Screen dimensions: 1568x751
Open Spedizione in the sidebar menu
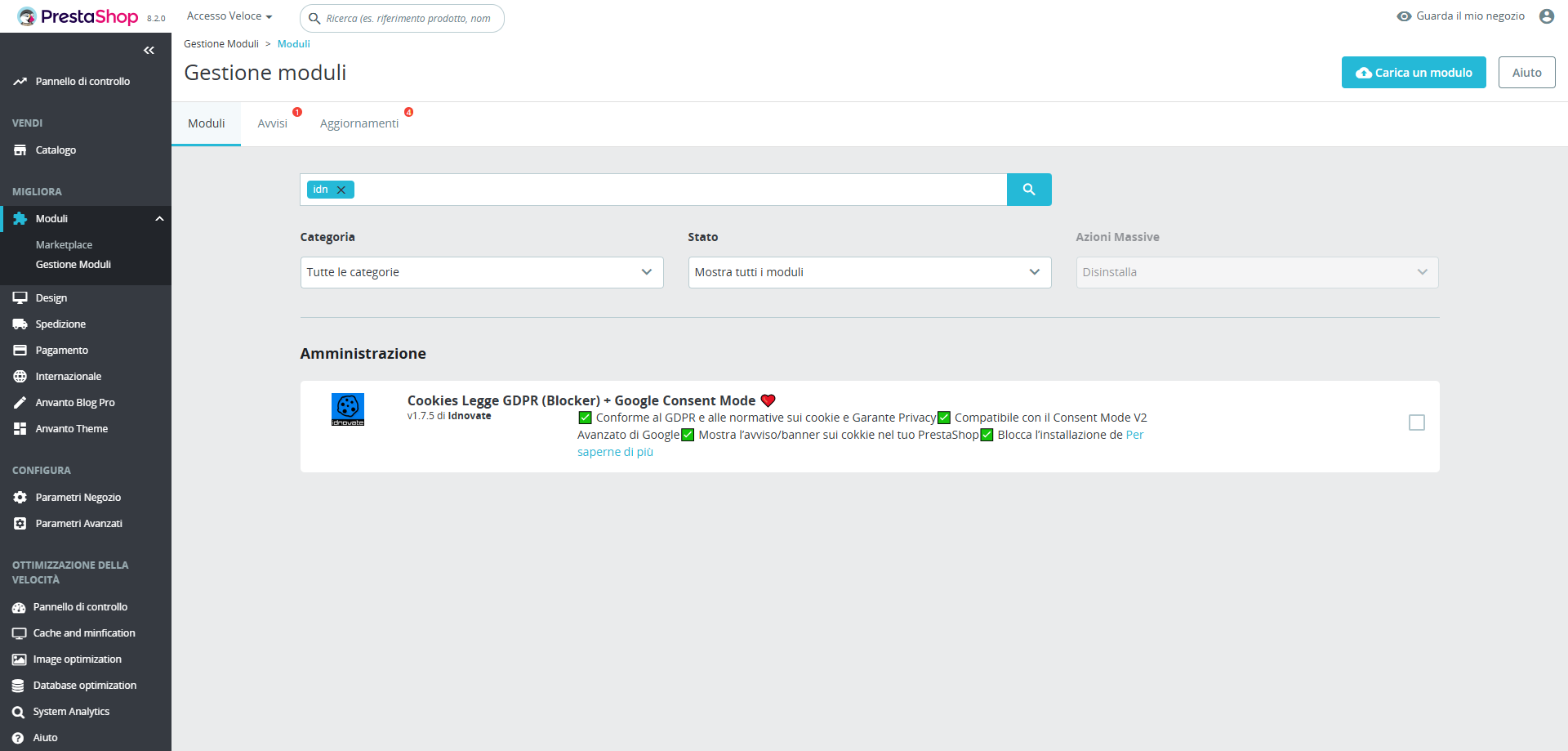(x=60, y=324)
